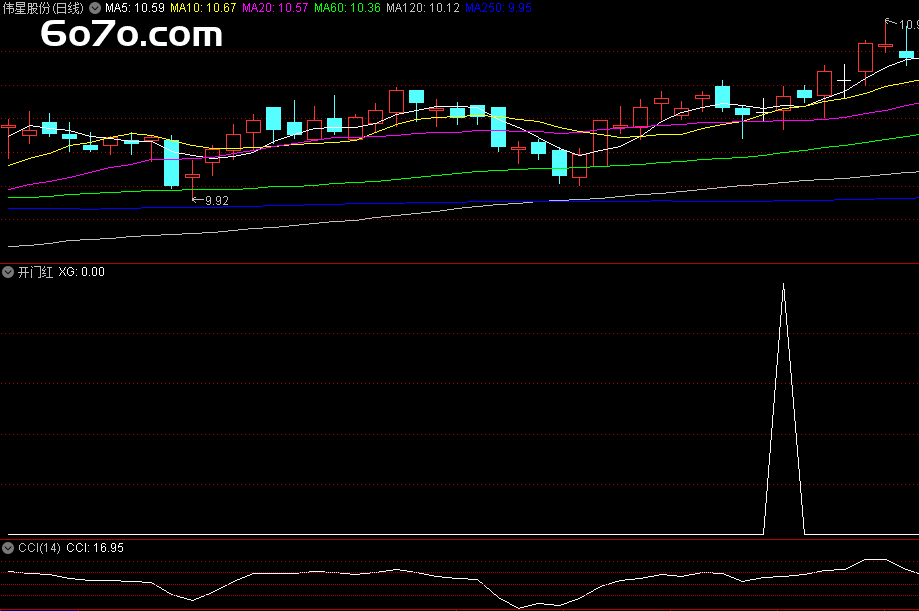This screenshot has width=919, height=611.
Task: Select the CCI: 16.95 value
Action: point(95,548)
